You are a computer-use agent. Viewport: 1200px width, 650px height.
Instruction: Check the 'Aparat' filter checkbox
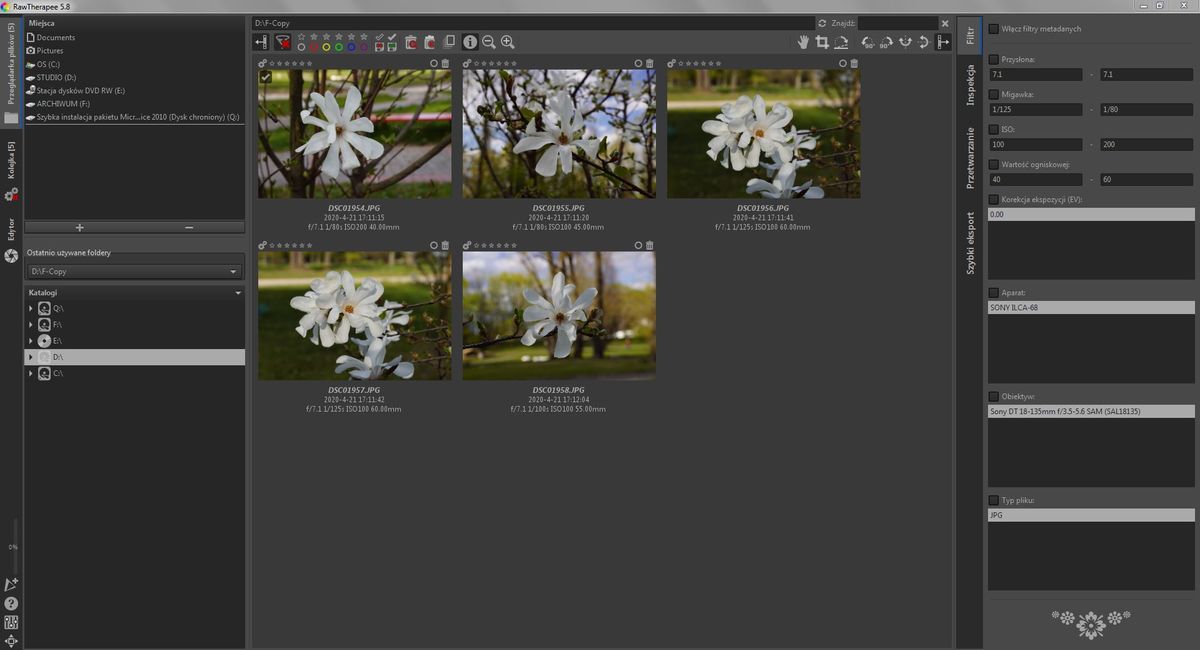coord(993,292)
